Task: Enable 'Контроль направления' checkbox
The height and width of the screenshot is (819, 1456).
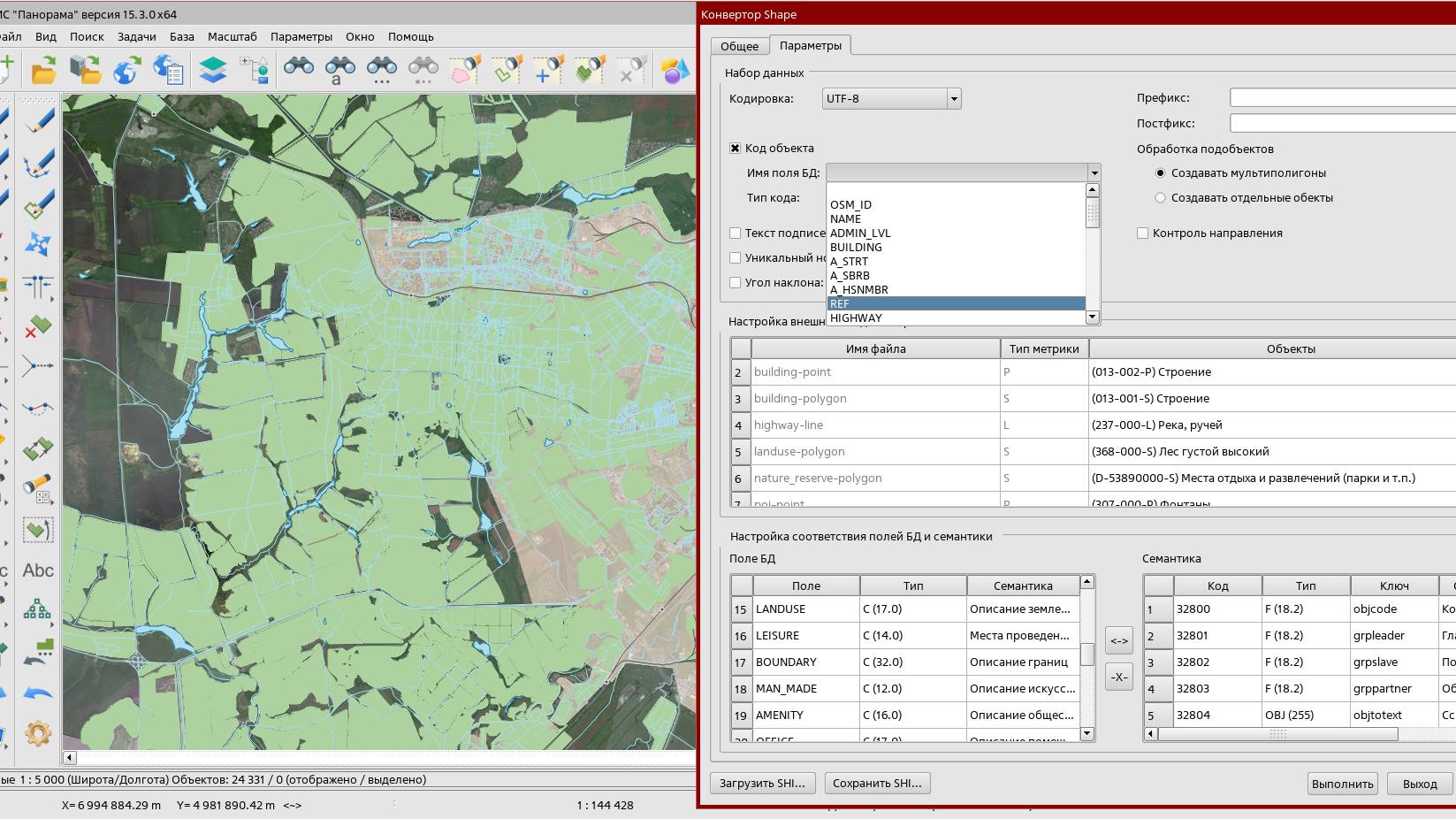Action: tap(1142, 233)
